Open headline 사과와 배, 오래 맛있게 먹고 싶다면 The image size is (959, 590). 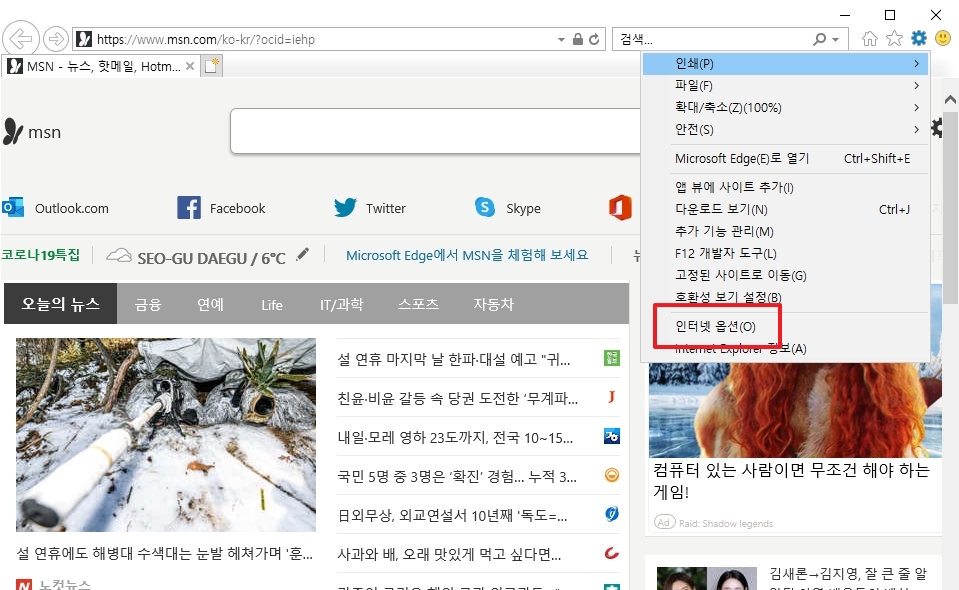click(x=449, y=555)
